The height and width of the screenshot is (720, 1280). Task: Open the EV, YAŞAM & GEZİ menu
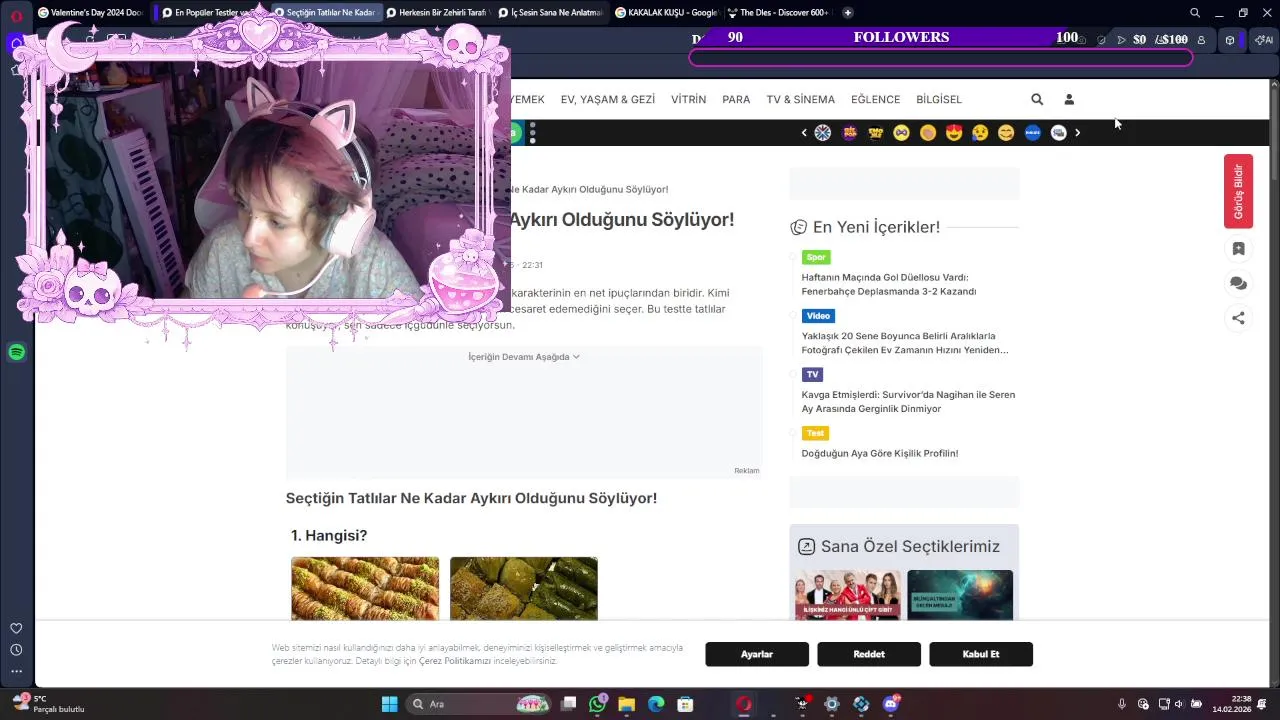pos(608,99)
